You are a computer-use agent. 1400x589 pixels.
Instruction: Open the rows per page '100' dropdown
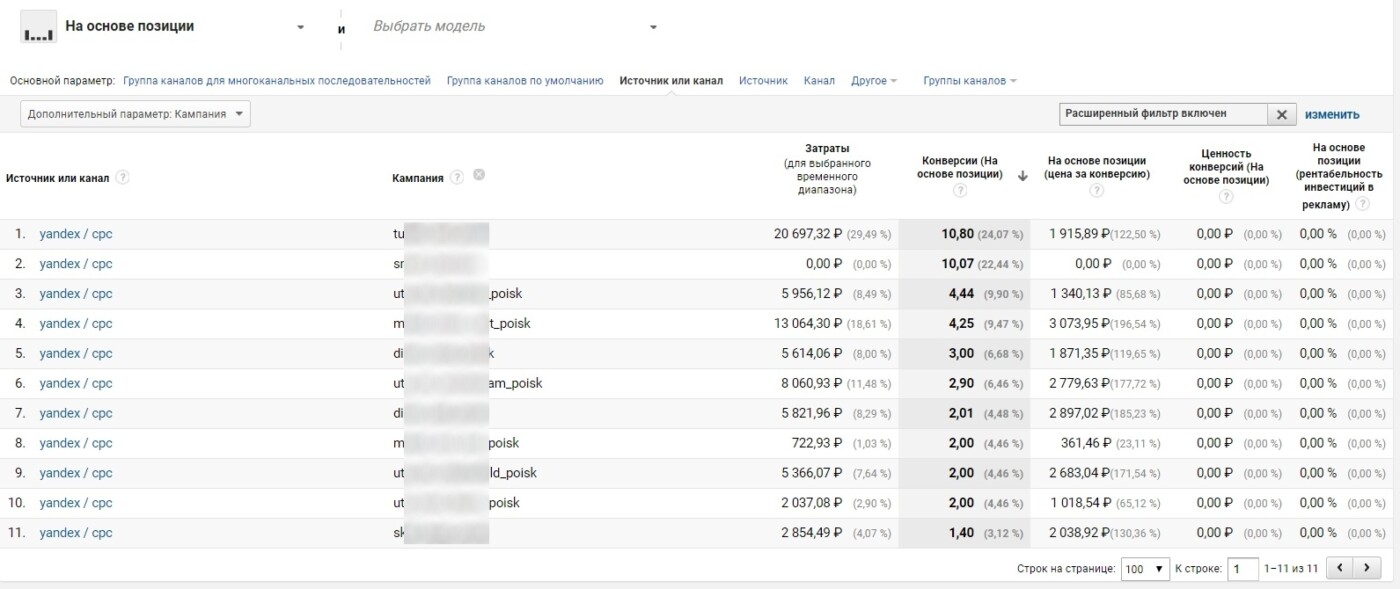click(1145, 568)
